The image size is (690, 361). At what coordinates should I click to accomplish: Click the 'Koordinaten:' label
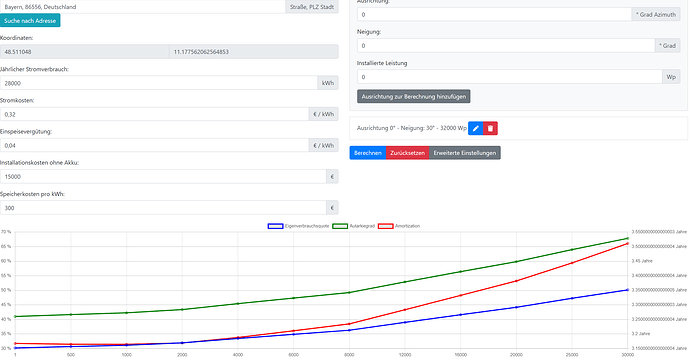[x=17, y=38]
